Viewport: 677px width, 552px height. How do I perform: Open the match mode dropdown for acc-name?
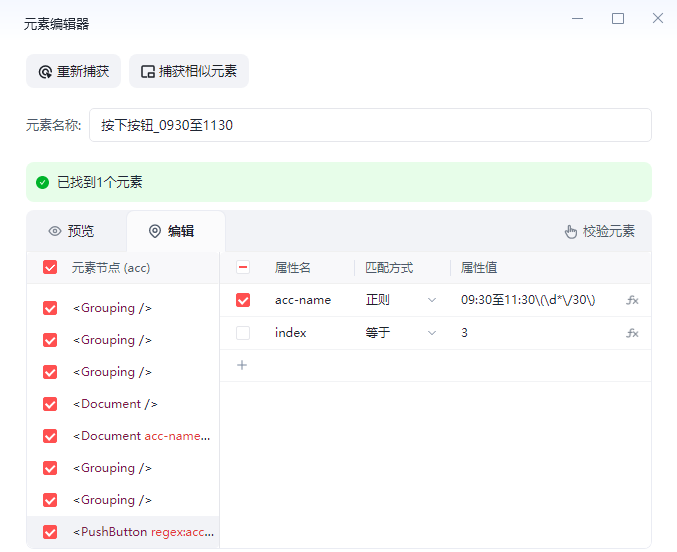click(x=401, y=300)
